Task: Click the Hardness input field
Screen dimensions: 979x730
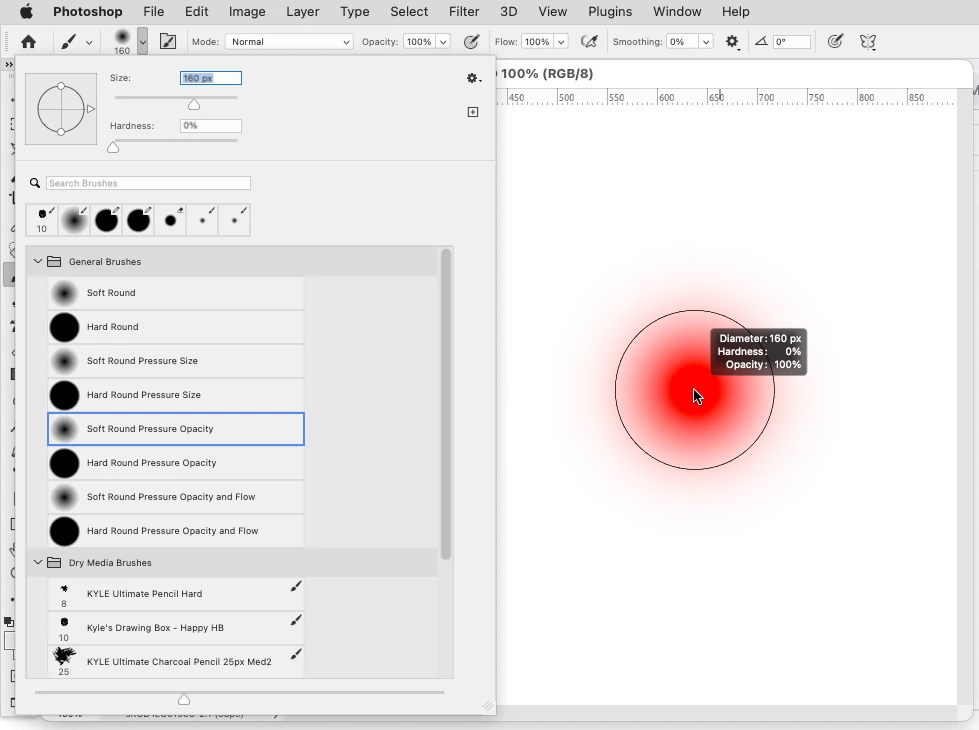Action: pos(210,126)
